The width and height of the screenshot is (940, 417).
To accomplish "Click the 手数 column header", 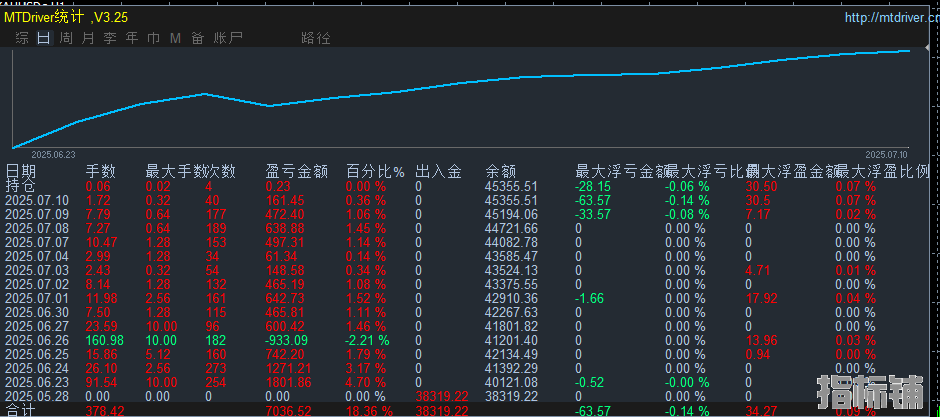I will [101, 172].
